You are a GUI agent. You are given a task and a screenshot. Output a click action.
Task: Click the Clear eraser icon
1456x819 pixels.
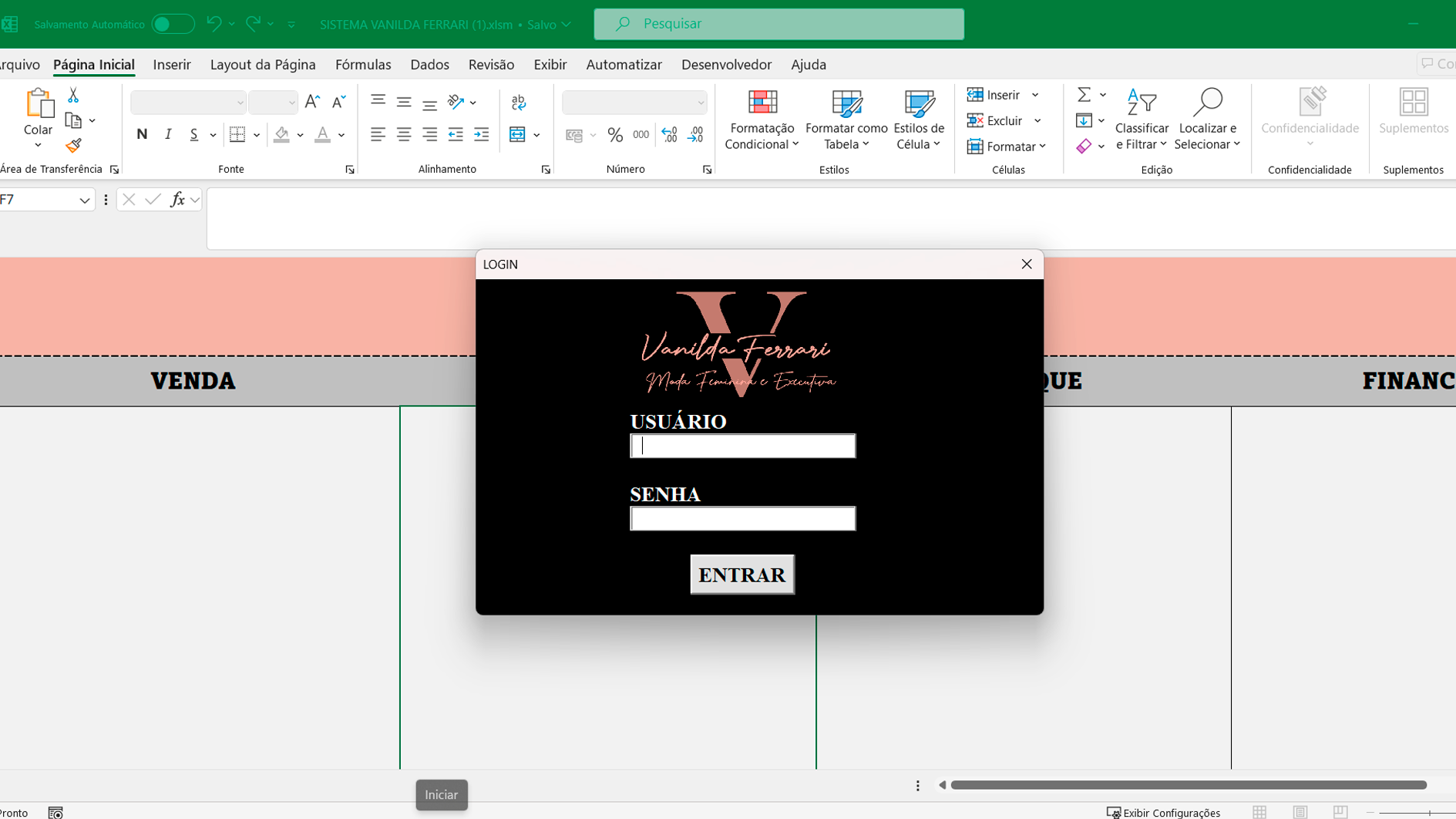(x=1084, y=146)
